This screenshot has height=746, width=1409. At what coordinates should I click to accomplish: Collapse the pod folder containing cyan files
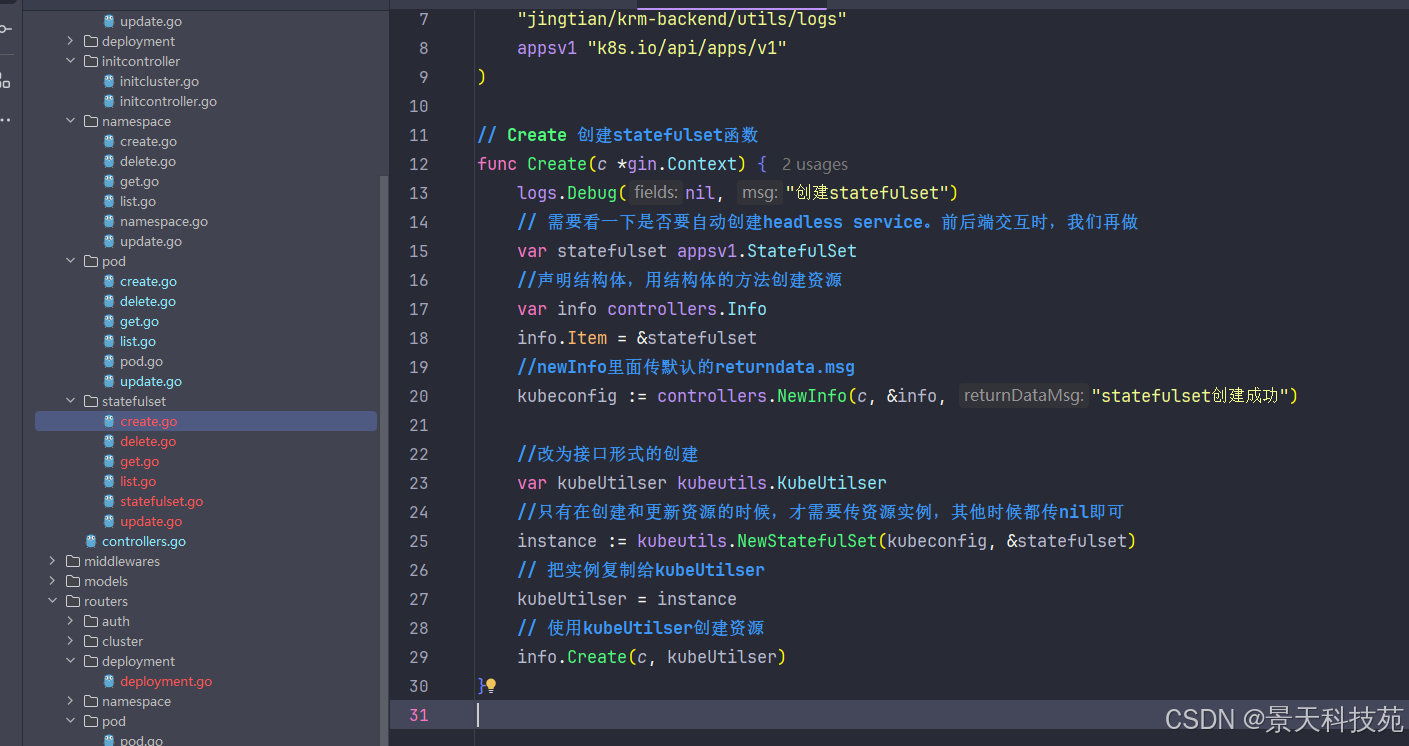pos(70,261)
